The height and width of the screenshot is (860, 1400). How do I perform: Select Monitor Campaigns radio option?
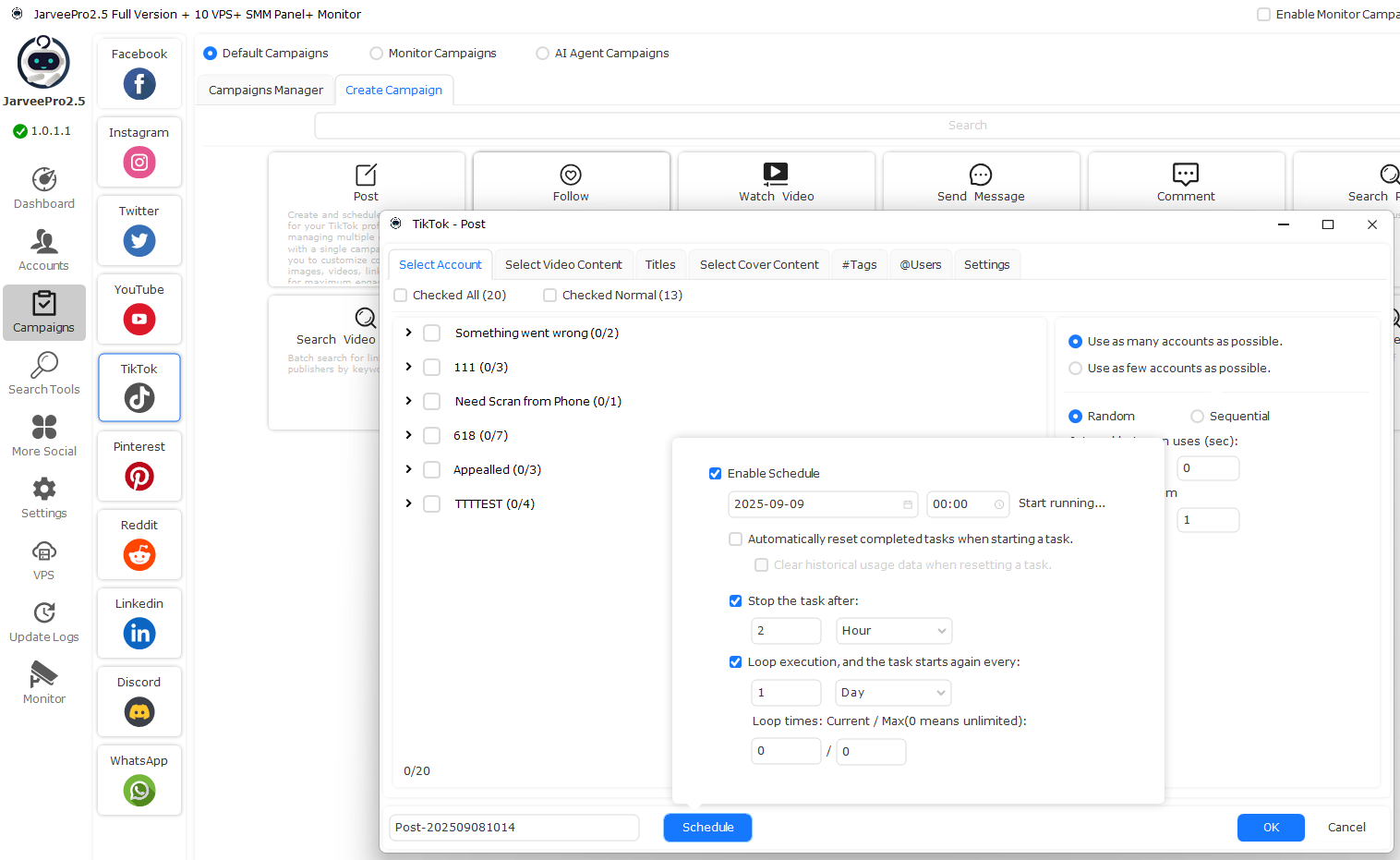[x=377, y=54]
